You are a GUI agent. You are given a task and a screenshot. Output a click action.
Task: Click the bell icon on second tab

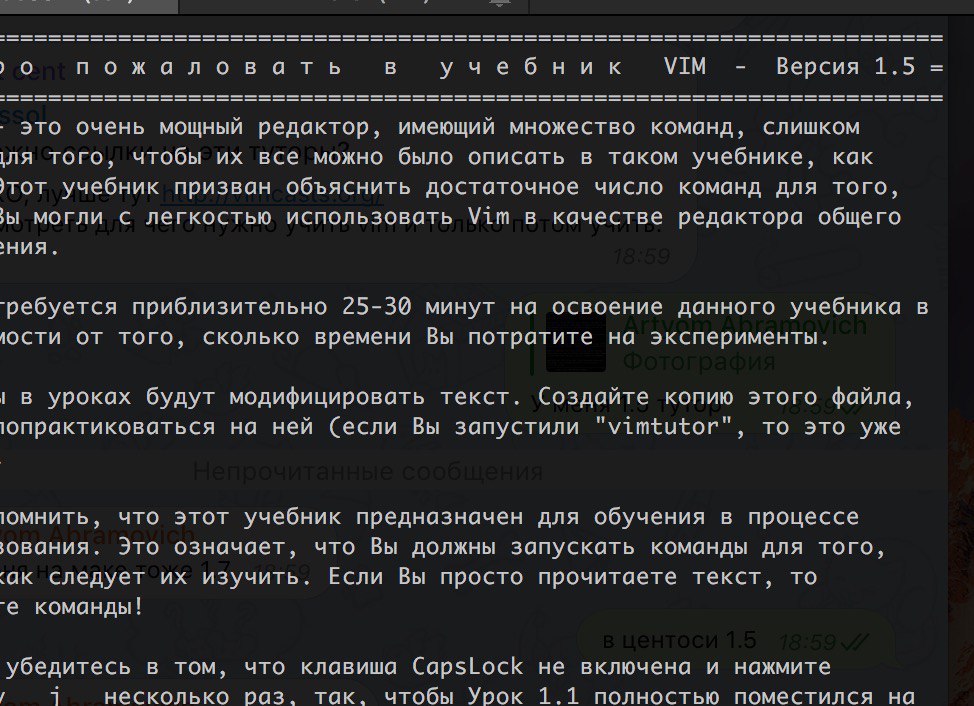[x=499, y=4]
